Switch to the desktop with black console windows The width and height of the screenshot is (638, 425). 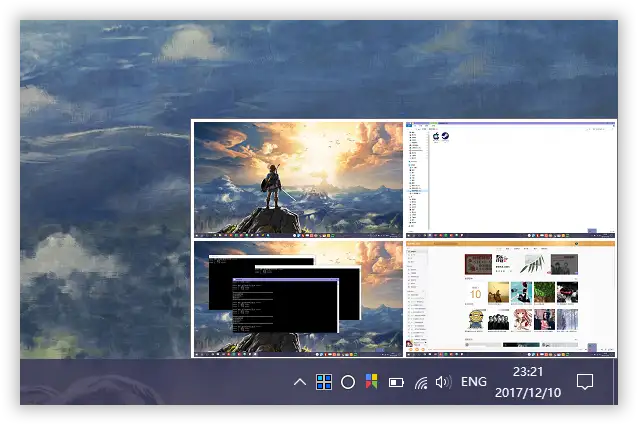298,299
